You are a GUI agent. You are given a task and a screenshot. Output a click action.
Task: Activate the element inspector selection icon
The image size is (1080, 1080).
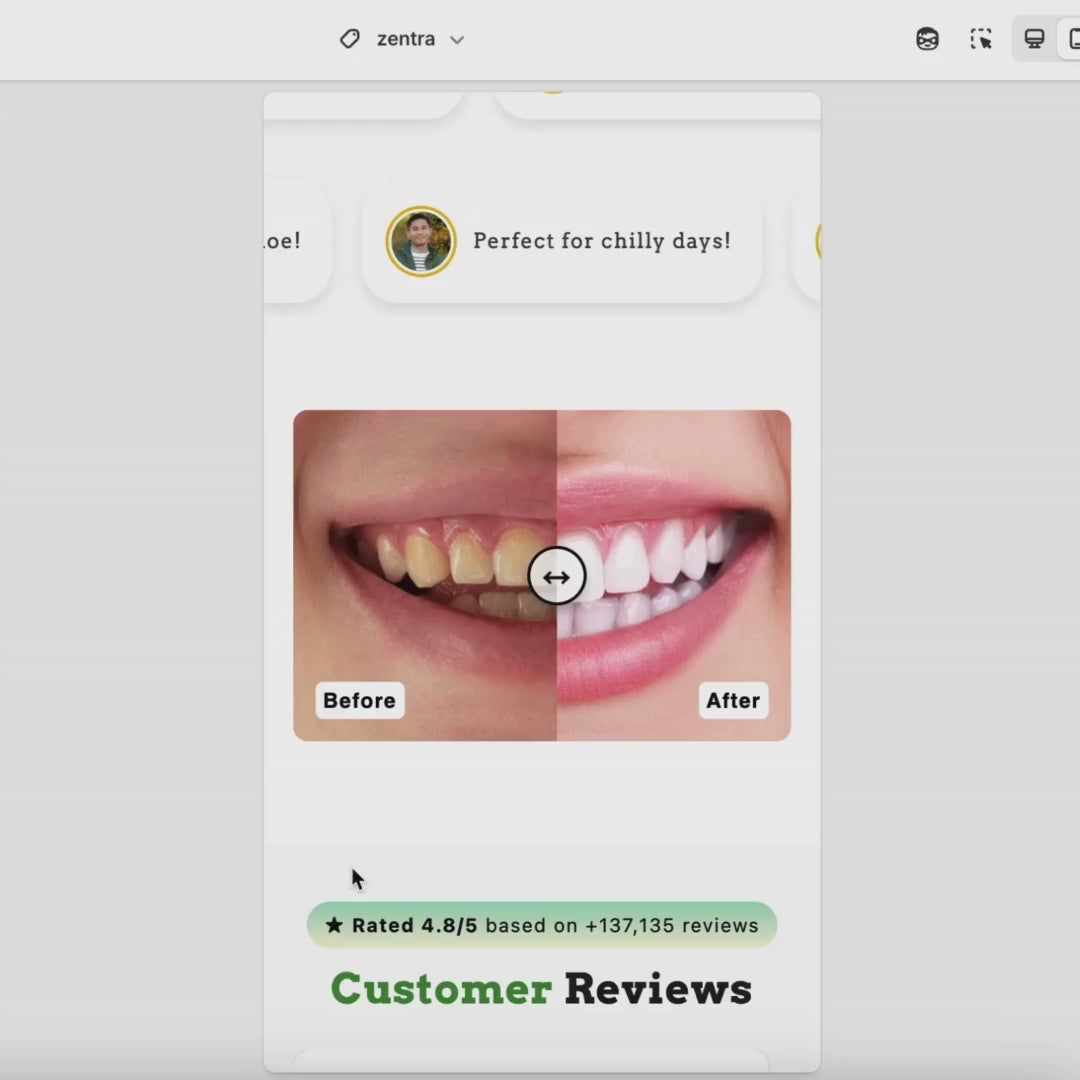pyautogui.click(x=981, y=39)
